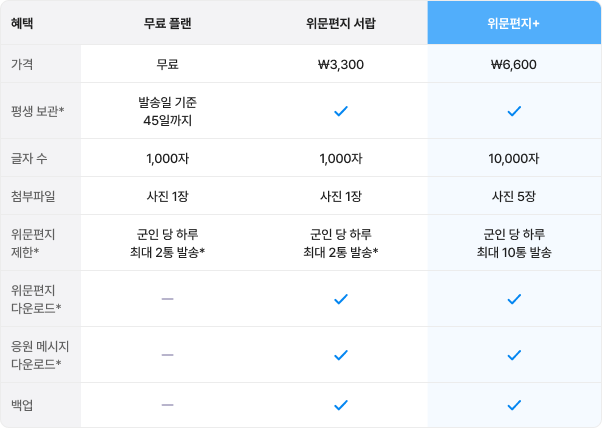
Task: Click 위문편지 다운로드 checkmark in 위문편지+ column
Action: point(514,299)
